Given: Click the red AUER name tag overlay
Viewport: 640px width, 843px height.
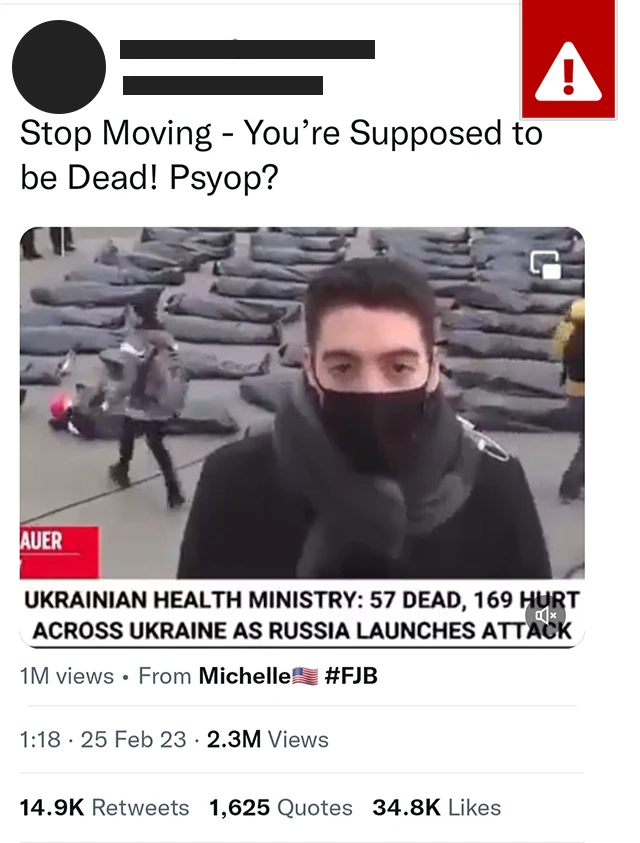Looking at the screenshot, I should tap(59, 552).
